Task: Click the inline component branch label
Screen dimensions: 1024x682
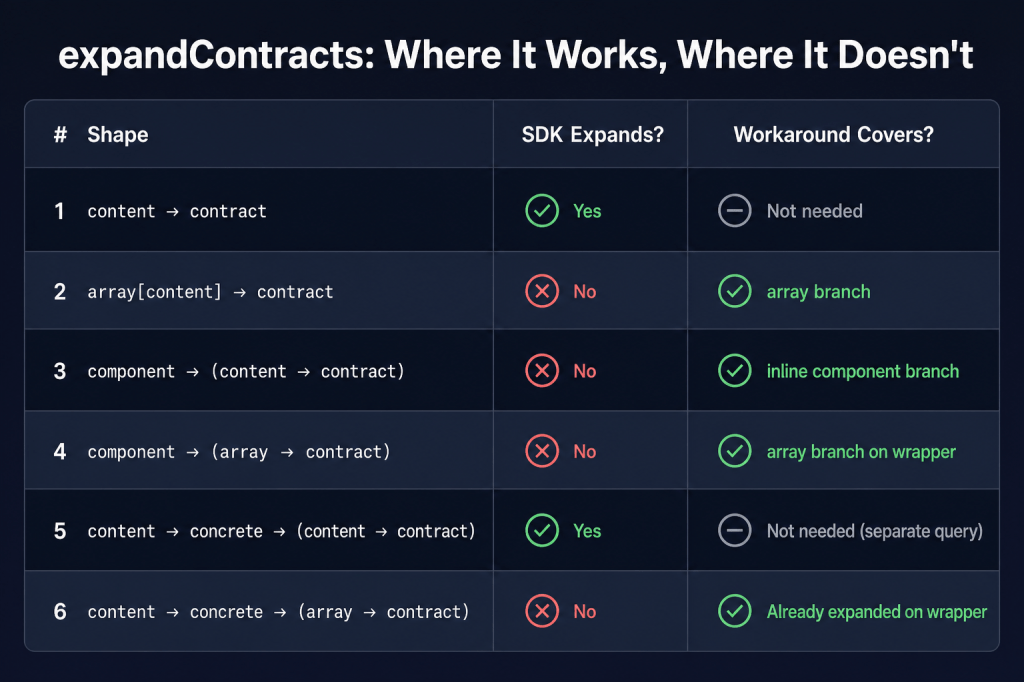Action: [863, 372]
